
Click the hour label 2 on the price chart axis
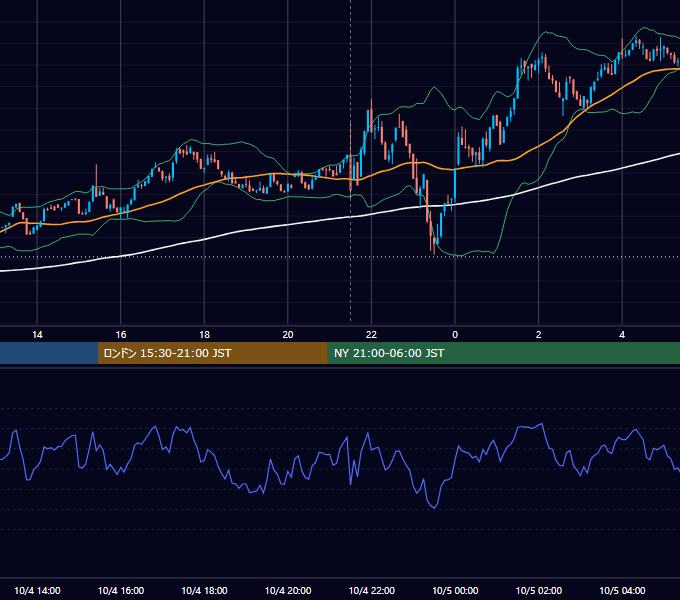pos(539,335)
